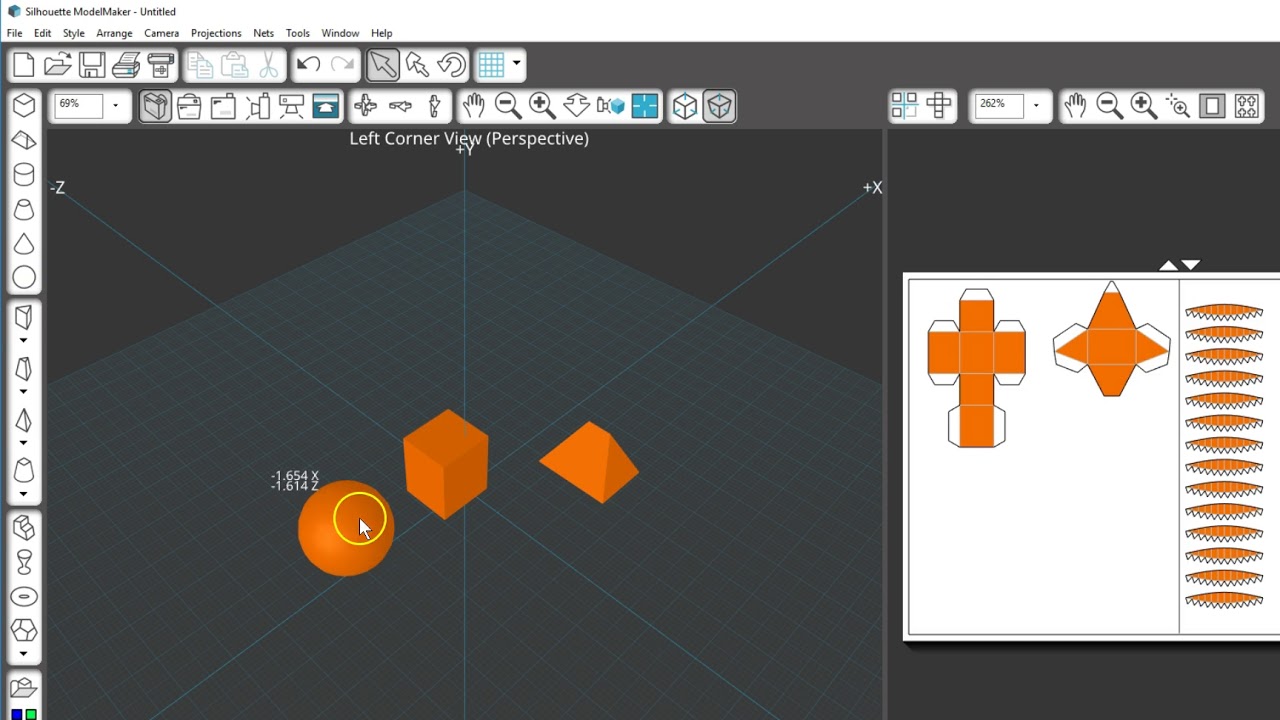Cut selection with the scissors icon
Screen dimensions: 1280x720
(x=269, y=65)
